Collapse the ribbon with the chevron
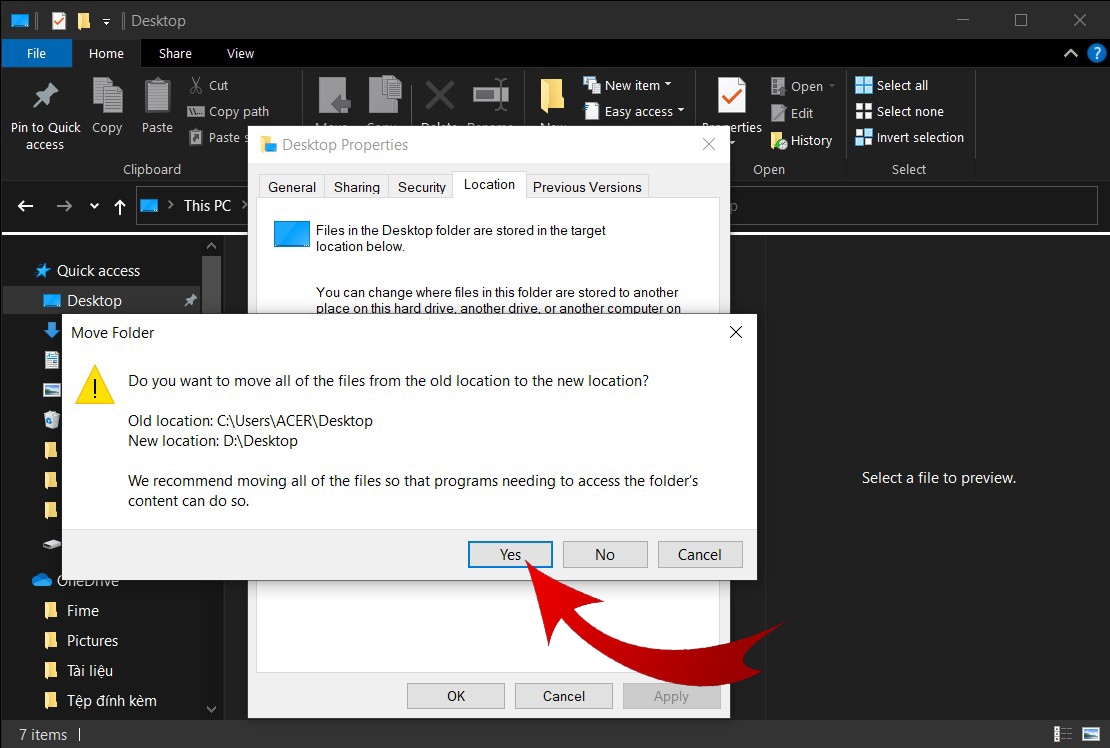Screen dimensions: 1110x748 [x=1070, y=53]
